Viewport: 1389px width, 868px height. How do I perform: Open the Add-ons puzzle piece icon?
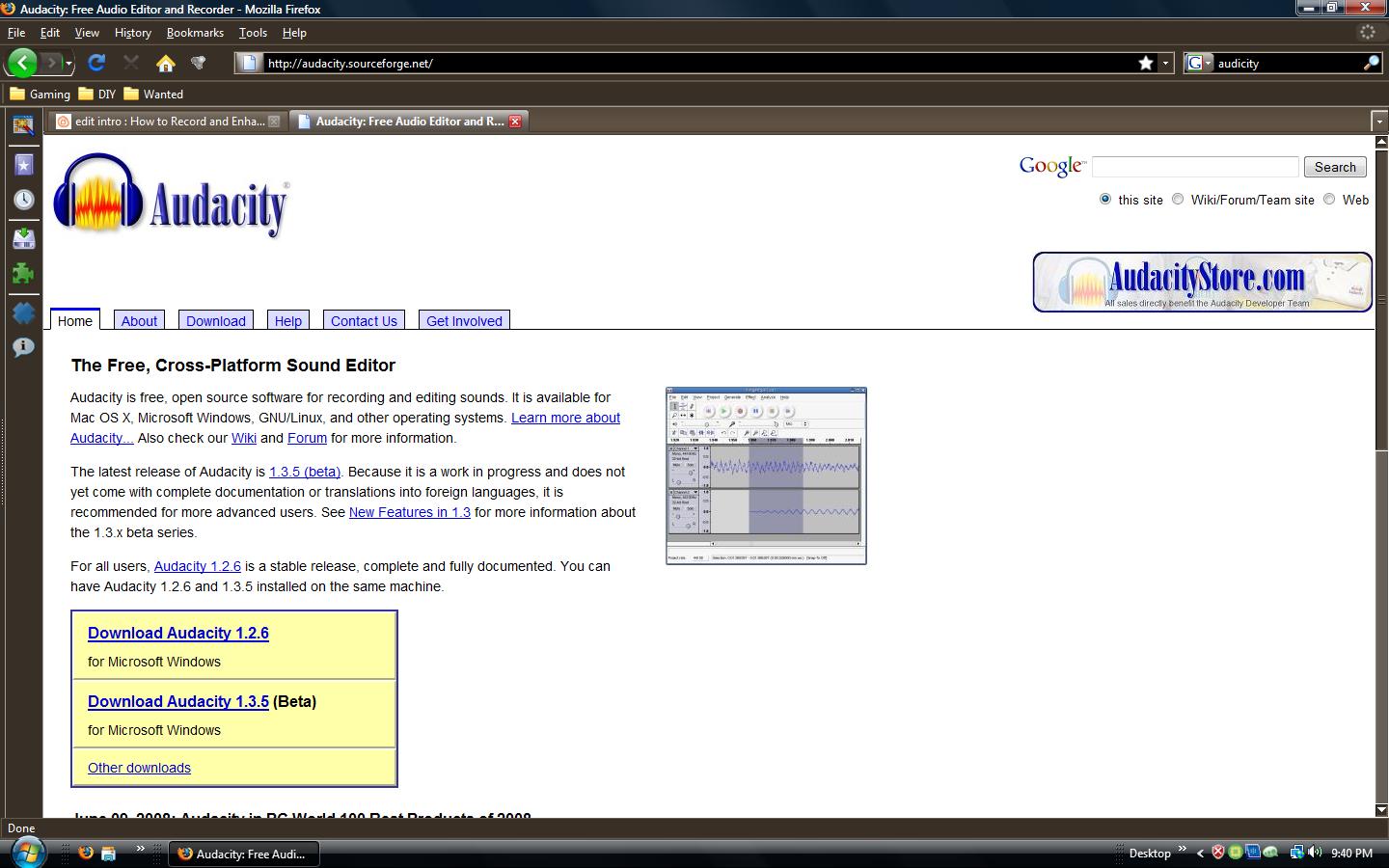pyautogui.click(x=23, y=274)
